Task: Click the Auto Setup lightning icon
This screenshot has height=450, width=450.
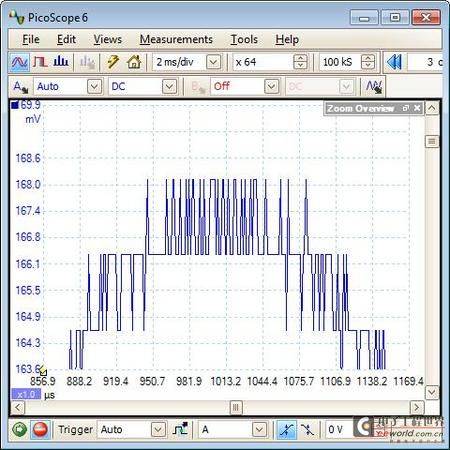Action: coord(113,62)
